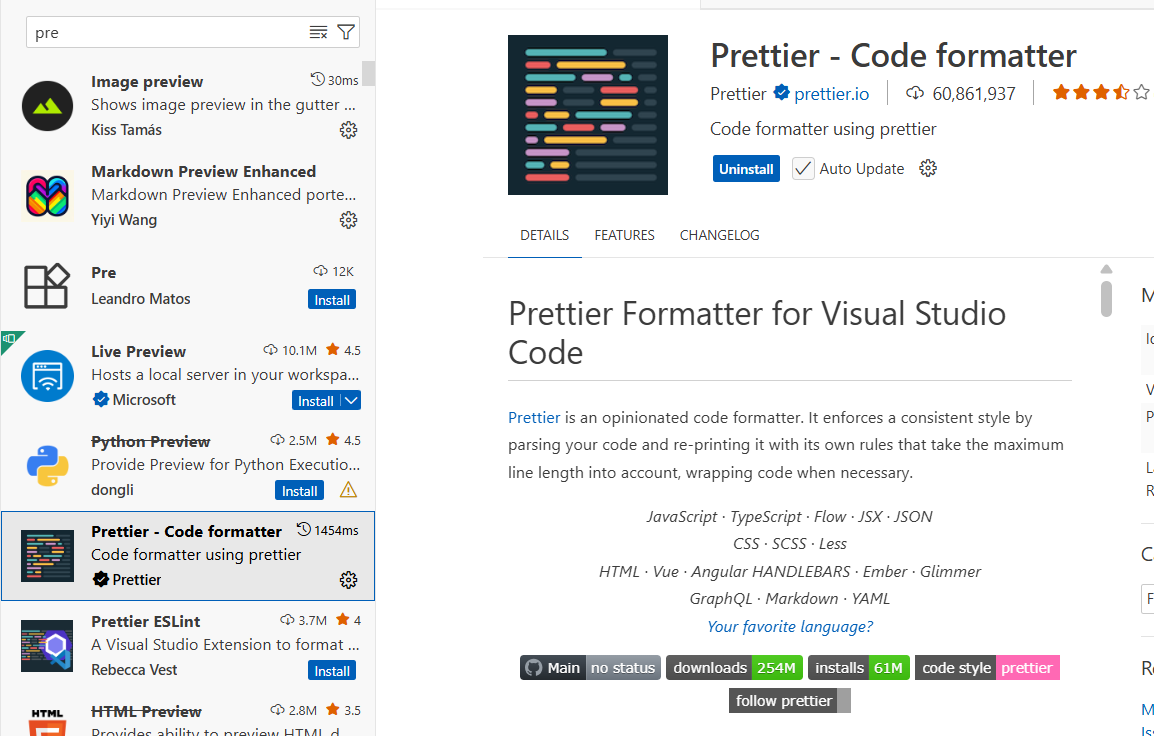This screenshot has height=736, width=1154.
Task: Select Markdown Preview Enhanced extension title
Action: coord(203,171)
